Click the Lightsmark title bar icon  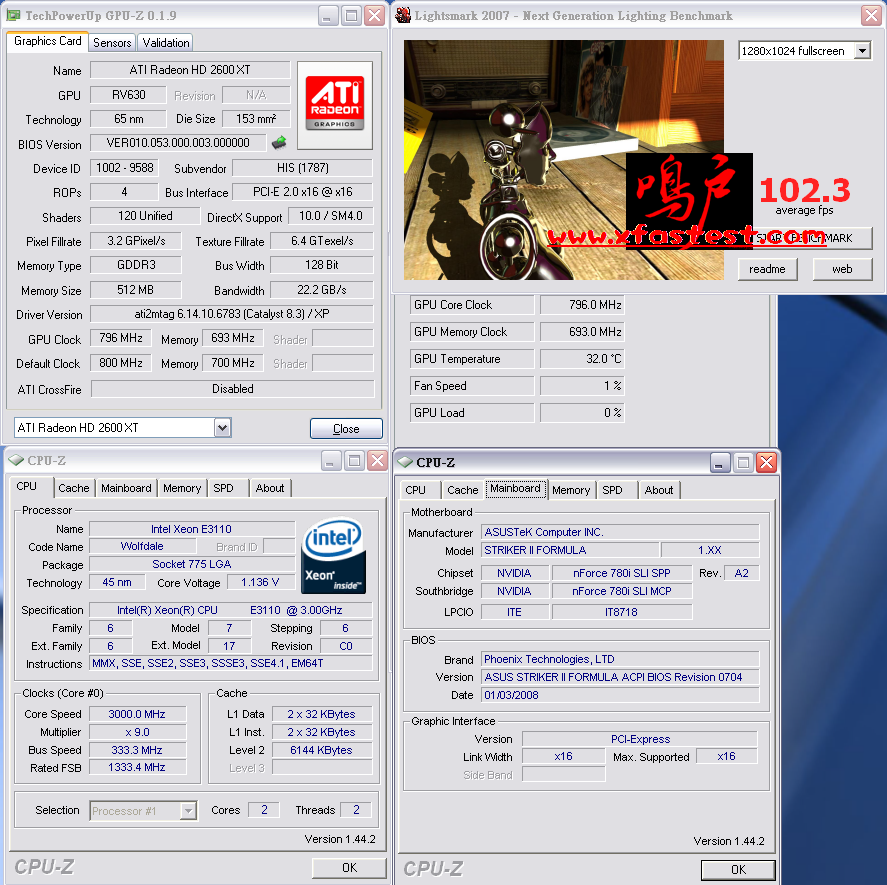[403, 15]
